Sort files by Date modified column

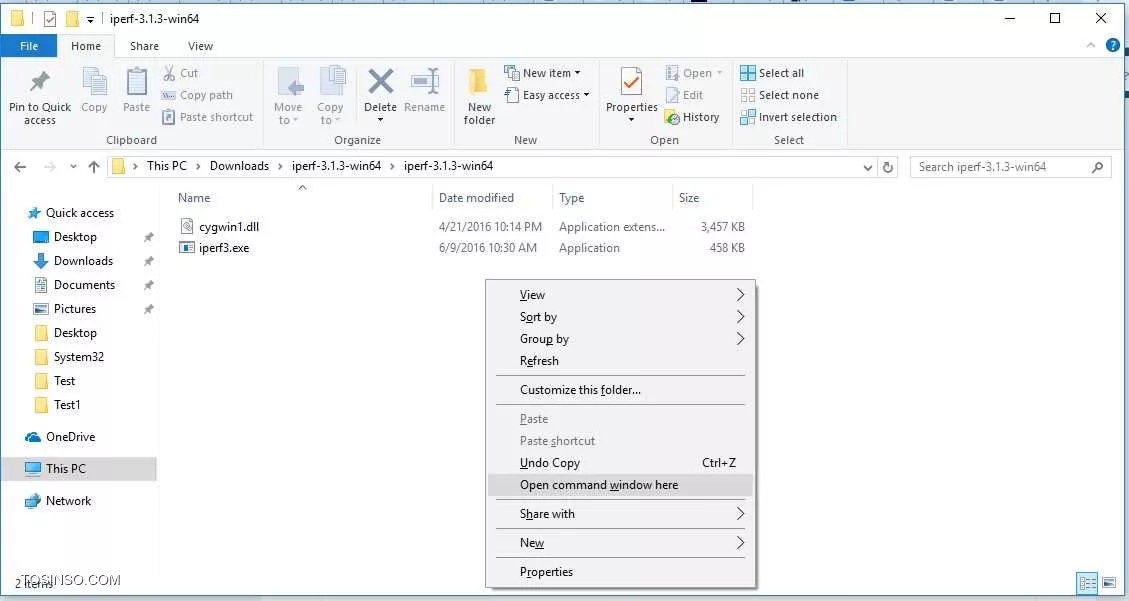pos(492,198)
